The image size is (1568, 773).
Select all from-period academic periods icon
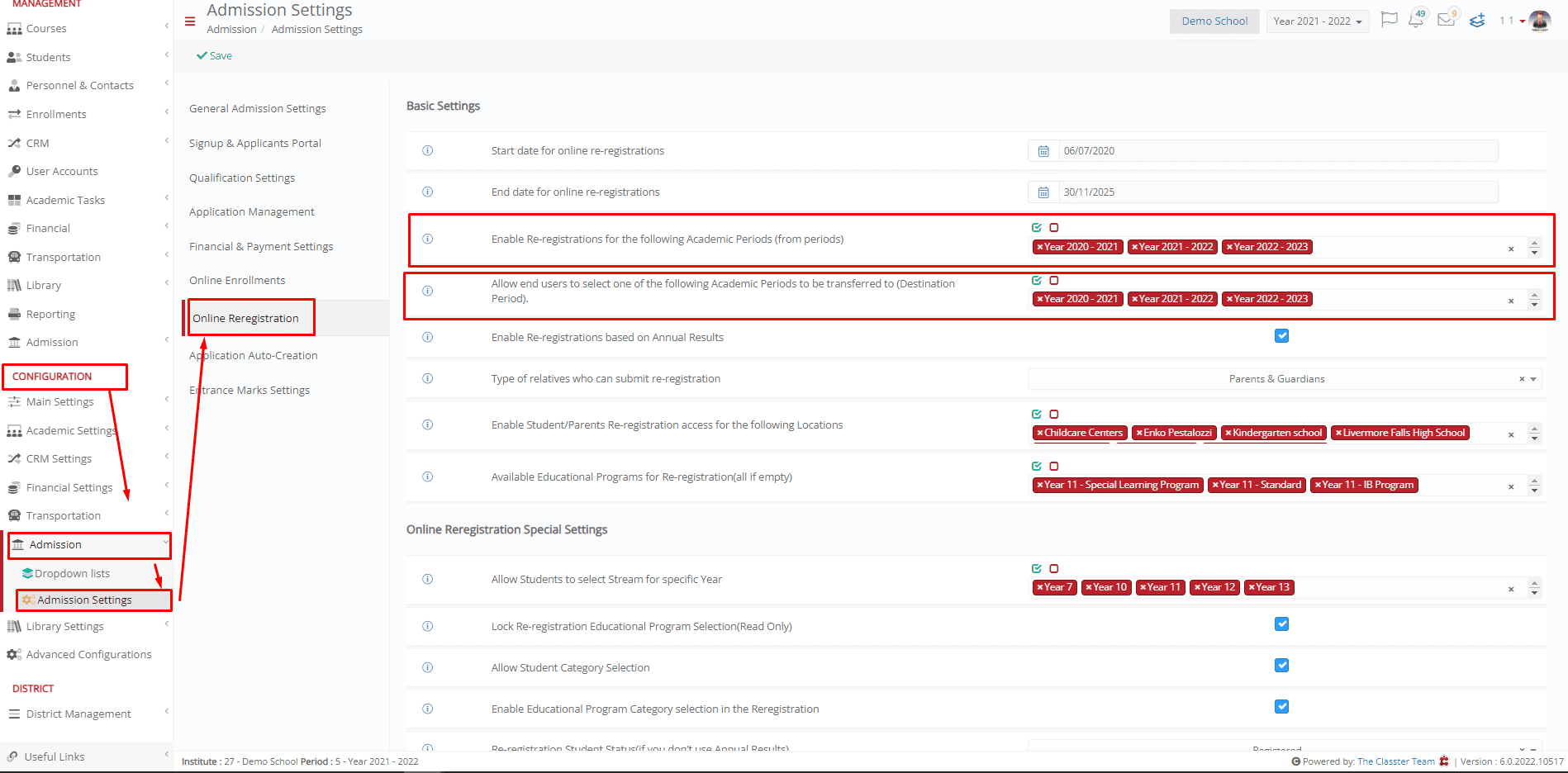(1037, 228)
